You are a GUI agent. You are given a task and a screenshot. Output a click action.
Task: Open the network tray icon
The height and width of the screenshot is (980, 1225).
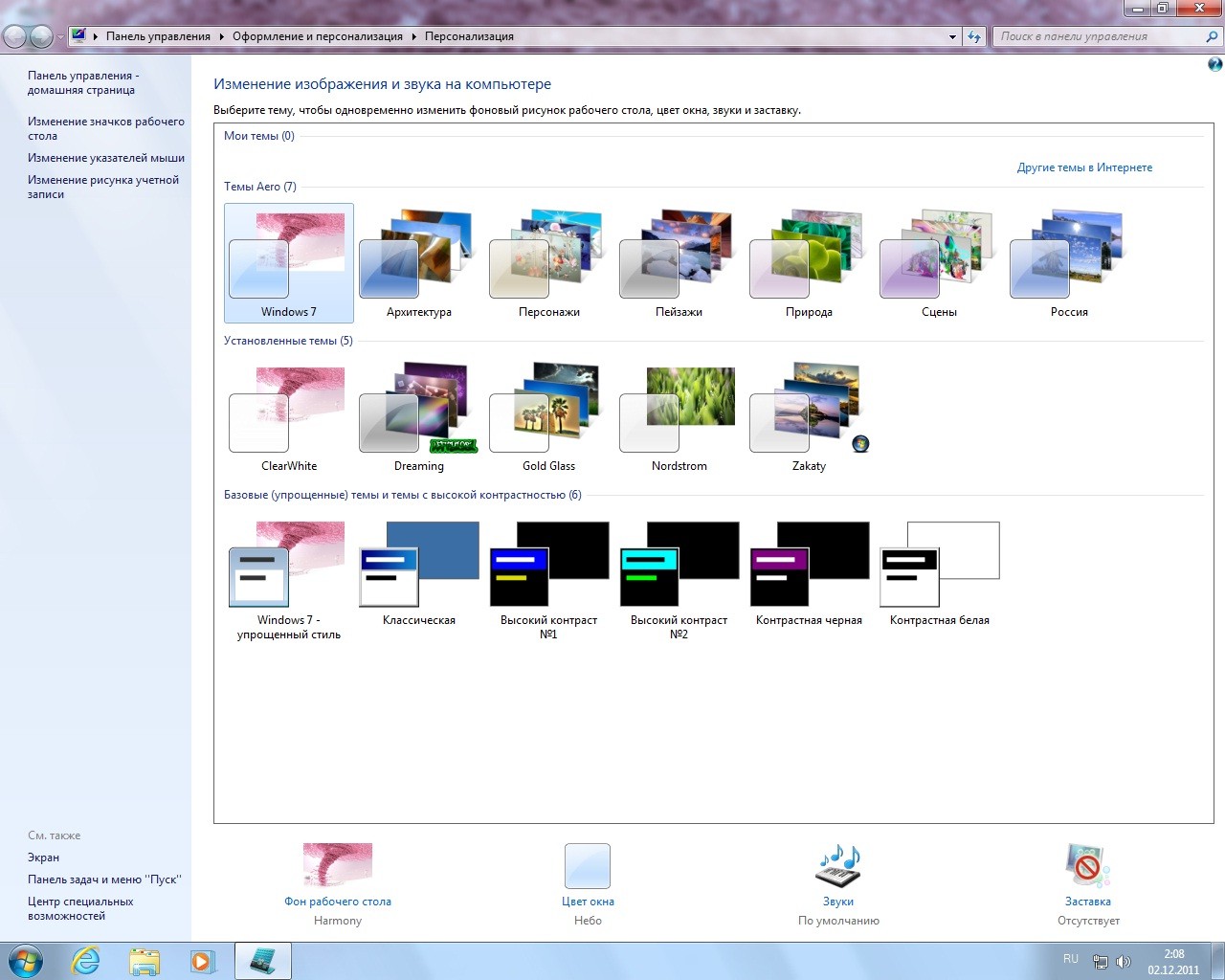pyautogui.click(x=1101, y=962)
